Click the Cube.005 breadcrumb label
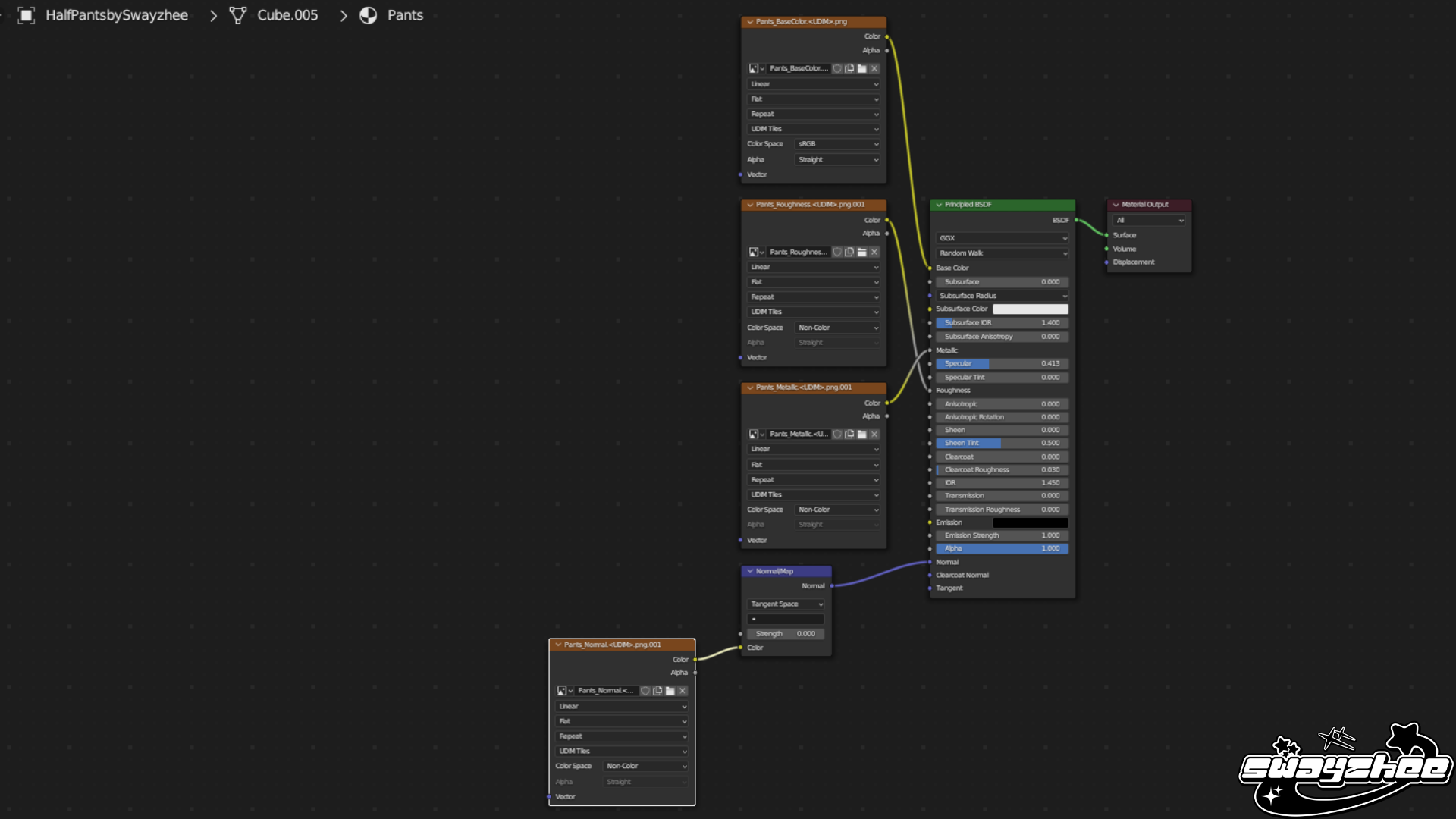The image size is (1456, 819). pos(287,15)
